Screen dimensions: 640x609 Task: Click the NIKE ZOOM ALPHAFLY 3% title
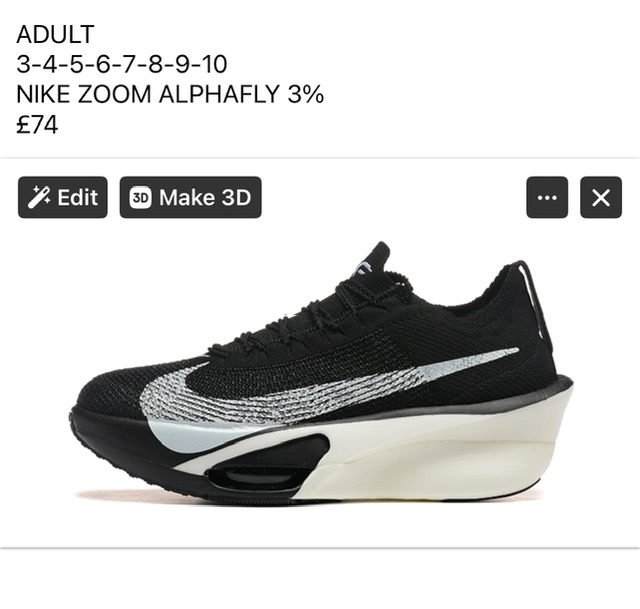click(x=170, y=94)
